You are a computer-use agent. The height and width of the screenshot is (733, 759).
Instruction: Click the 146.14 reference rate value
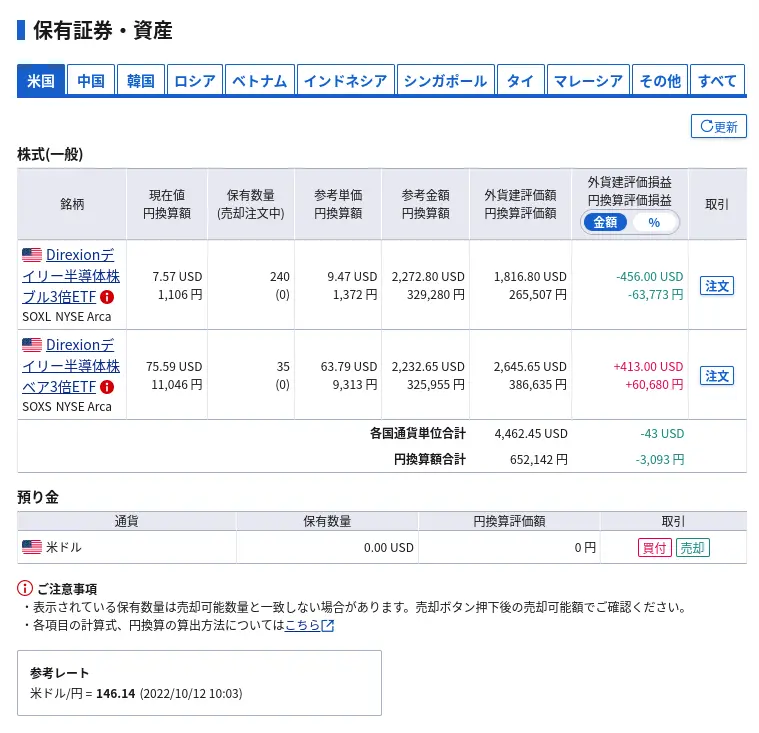click(x=116, y=693)
